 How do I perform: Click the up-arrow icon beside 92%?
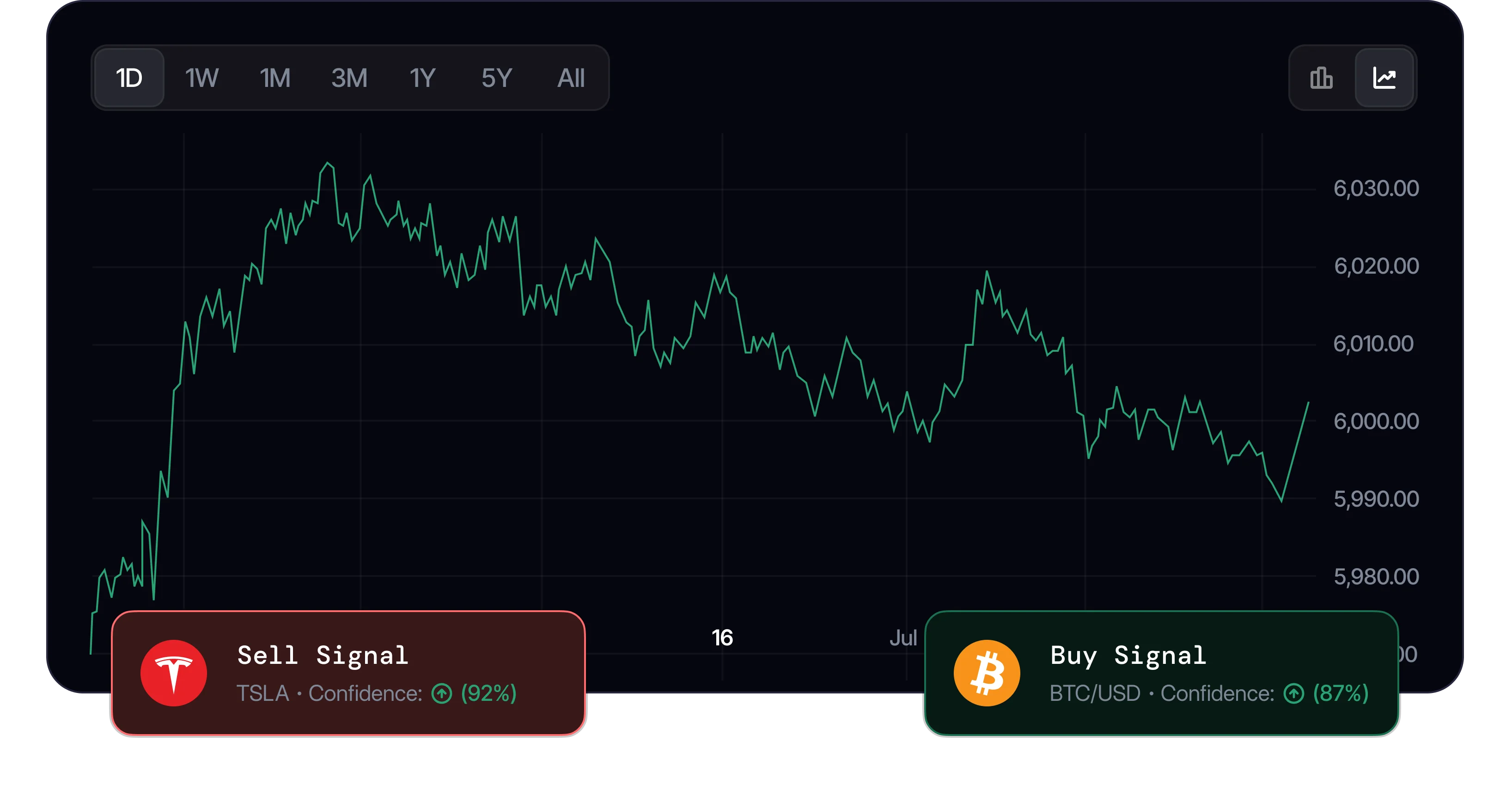coord(442,693)
